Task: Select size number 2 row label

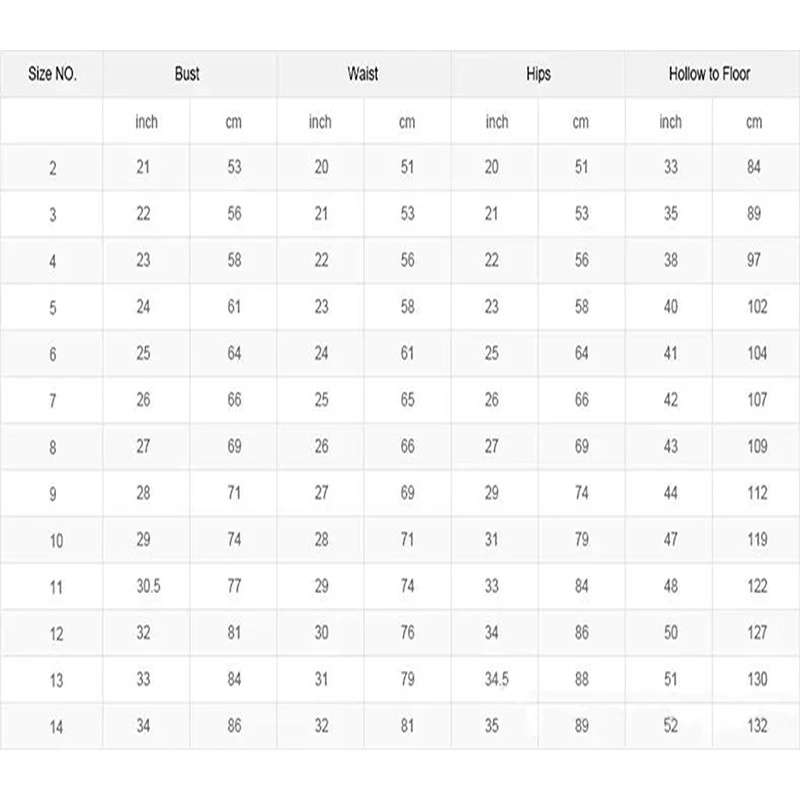Action: (53, 168)
